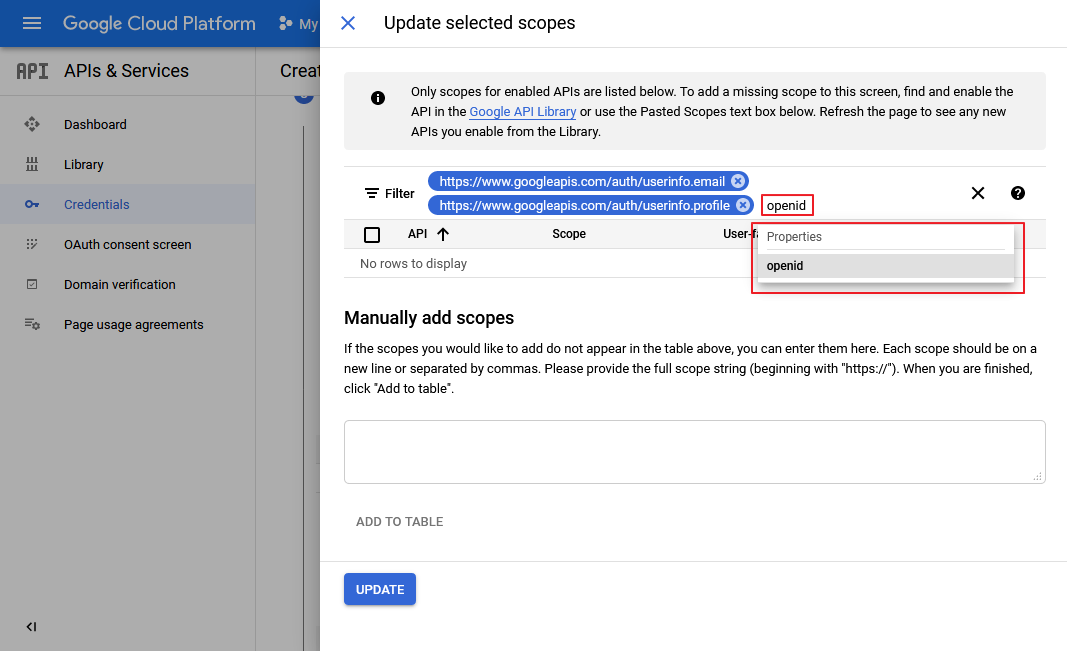The image size is (1067, 651).
Task: Click the userinfo.profile filter chip text
Action: click(x=584, y=205)
